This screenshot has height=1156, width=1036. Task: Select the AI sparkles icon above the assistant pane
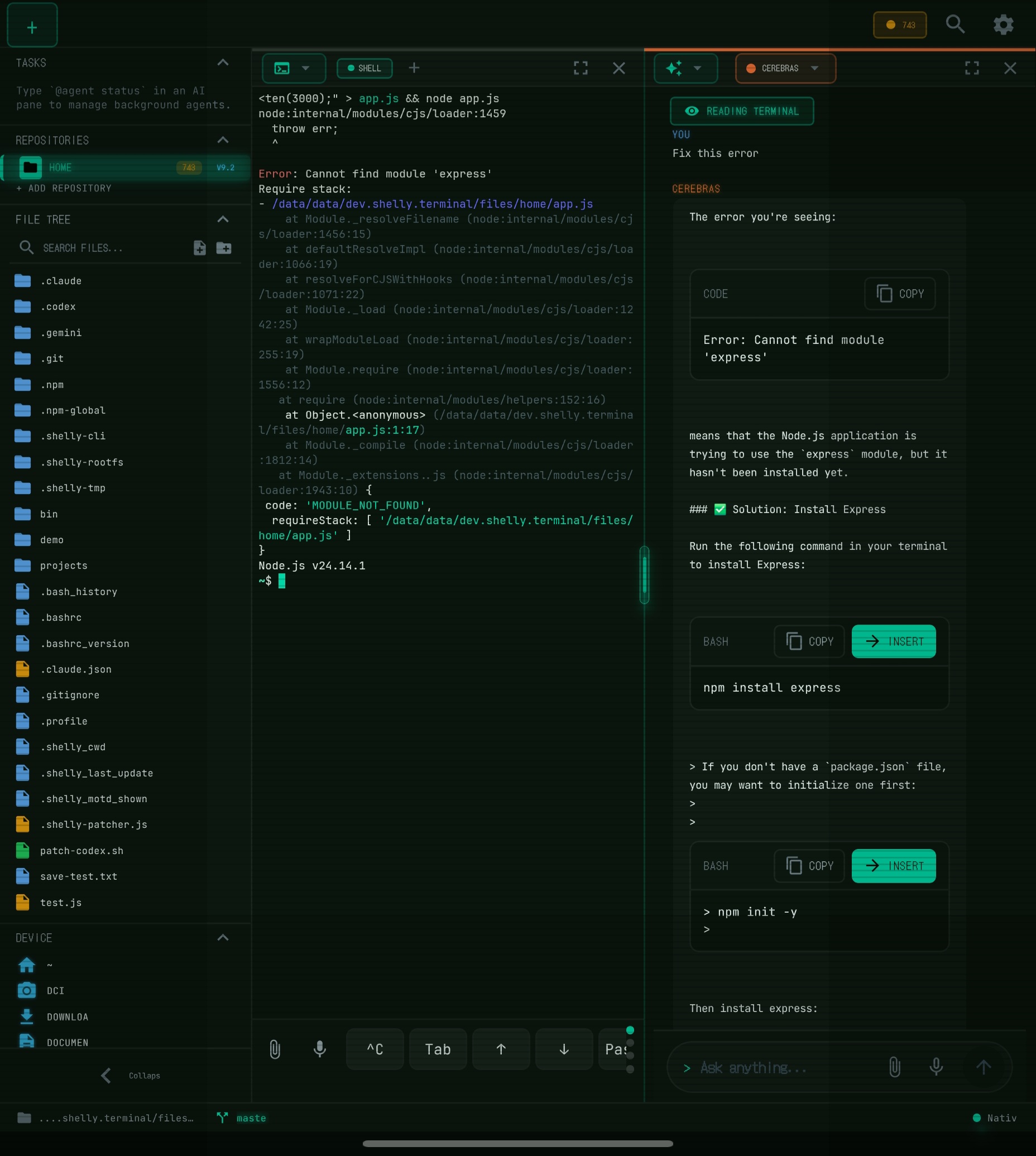click(675, 68)
